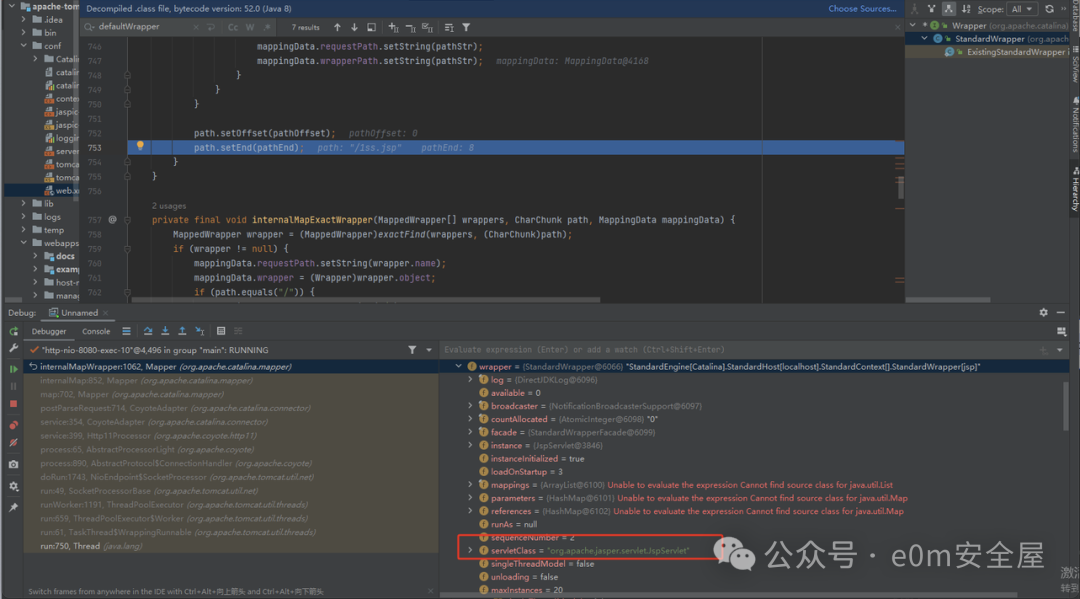Show supertypes hierarchy icon
The image size is (1080, 599).
(931, 9)
